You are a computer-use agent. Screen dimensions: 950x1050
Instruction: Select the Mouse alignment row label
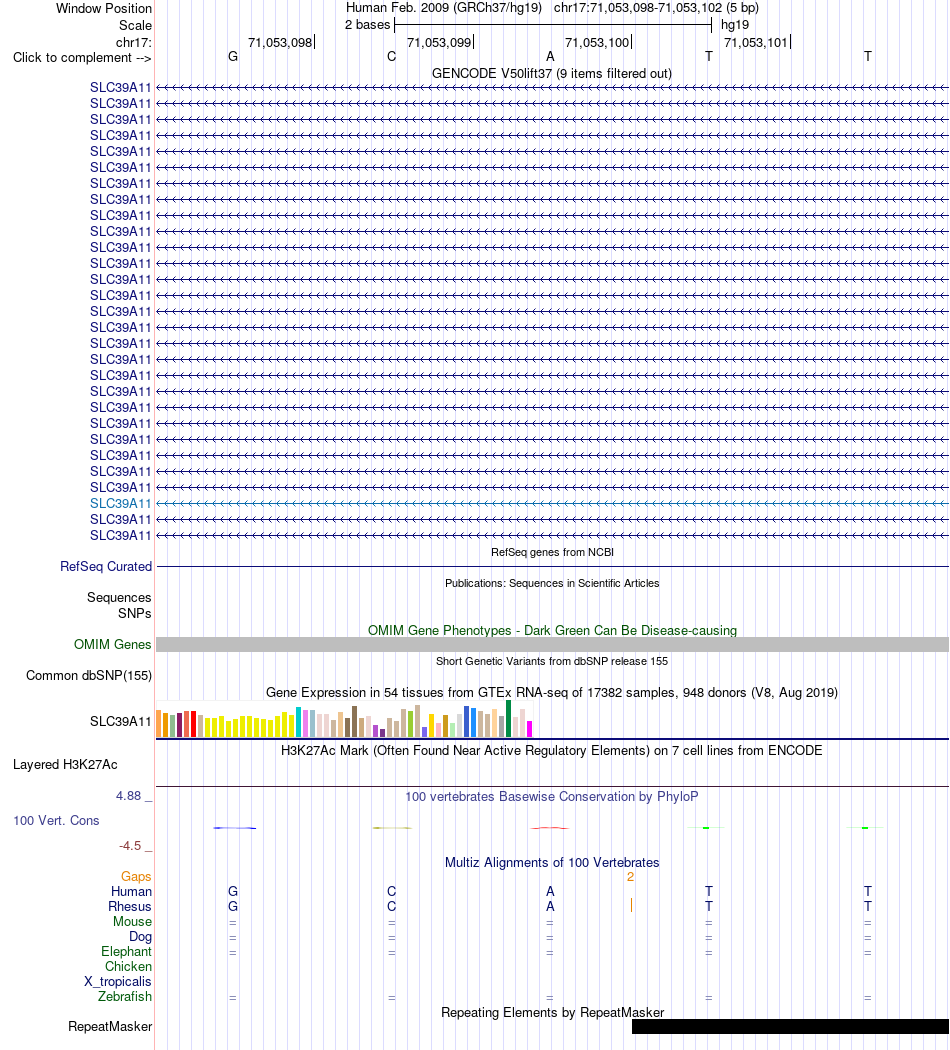tap(132, 921)
